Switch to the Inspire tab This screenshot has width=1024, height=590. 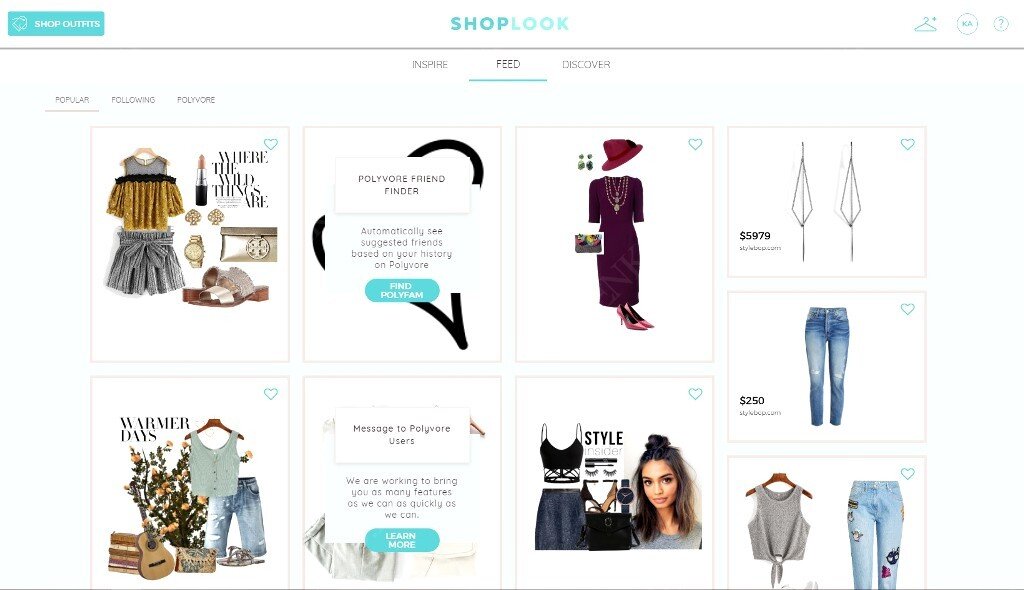click(x=430, y=64)
